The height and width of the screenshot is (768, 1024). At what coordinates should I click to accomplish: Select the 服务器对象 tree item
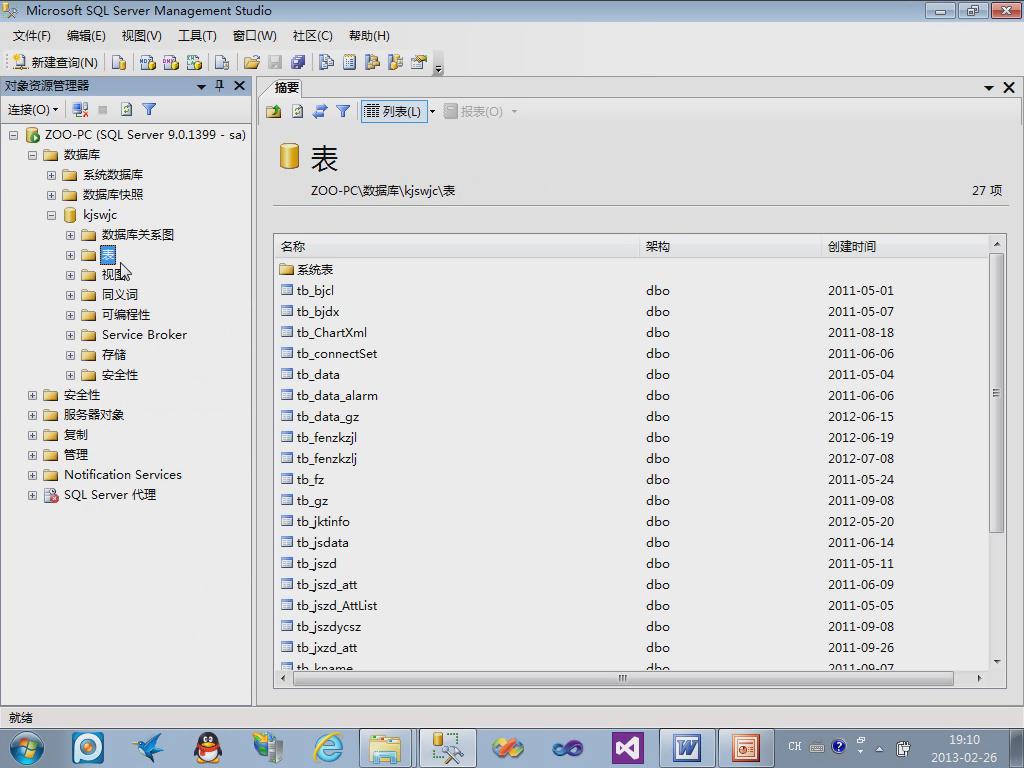(x=94, y=415)
